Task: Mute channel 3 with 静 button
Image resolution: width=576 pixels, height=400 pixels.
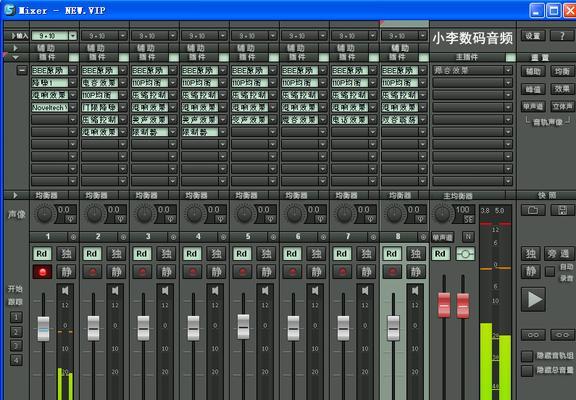Action: coord(166,272)
